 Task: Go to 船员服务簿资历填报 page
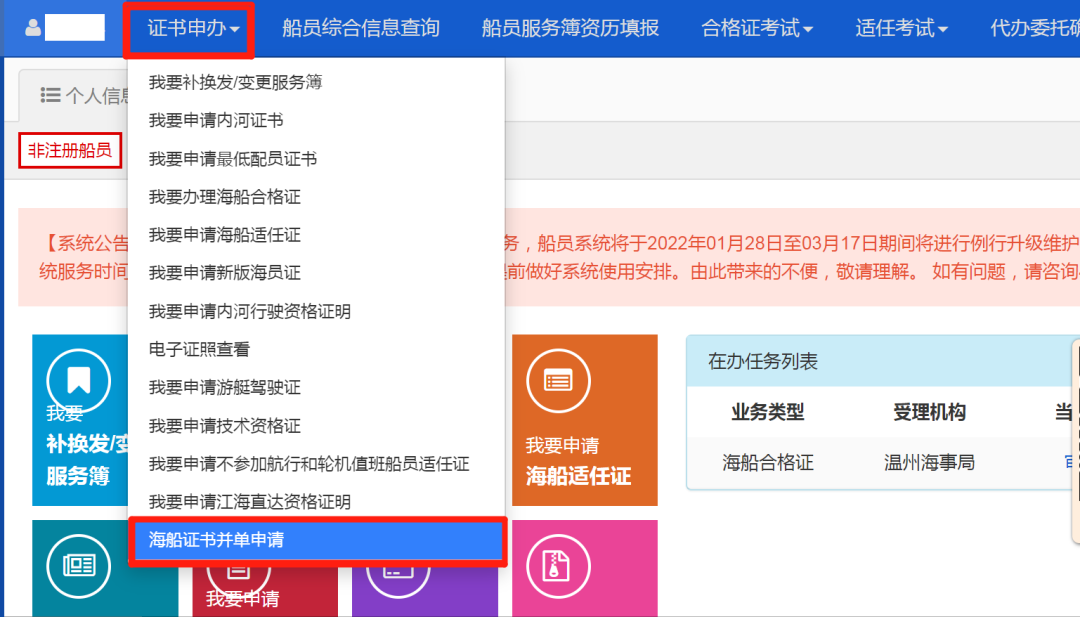click(x=570, y=28)
